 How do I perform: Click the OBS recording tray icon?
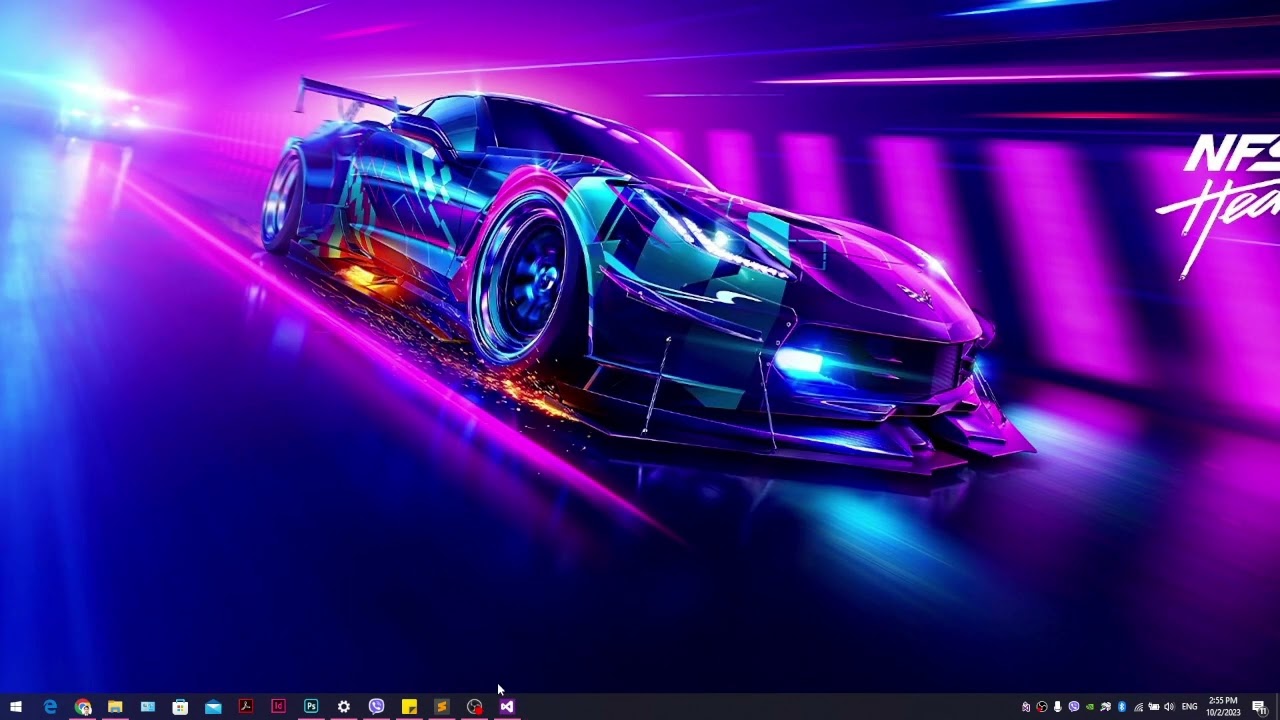tap(1042, 707)
